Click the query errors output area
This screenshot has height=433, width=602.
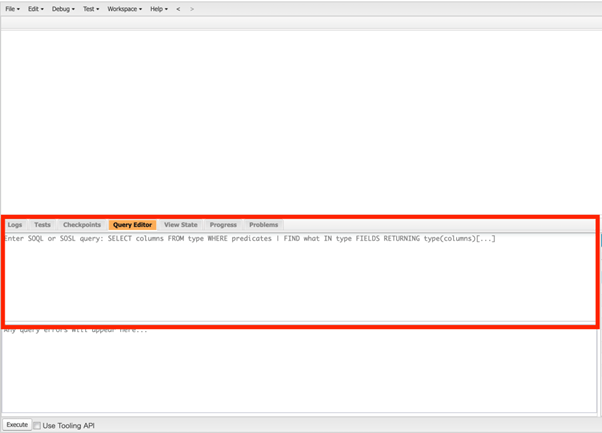[x=300, y=370]
